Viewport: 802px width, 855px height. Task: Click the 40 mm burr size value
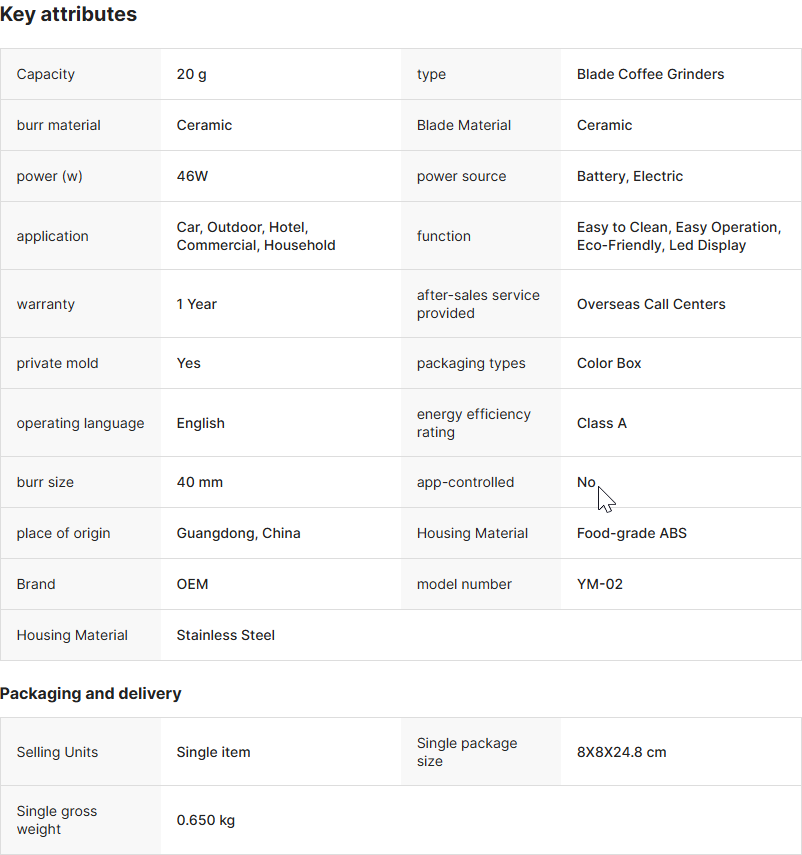pos(200,482)
